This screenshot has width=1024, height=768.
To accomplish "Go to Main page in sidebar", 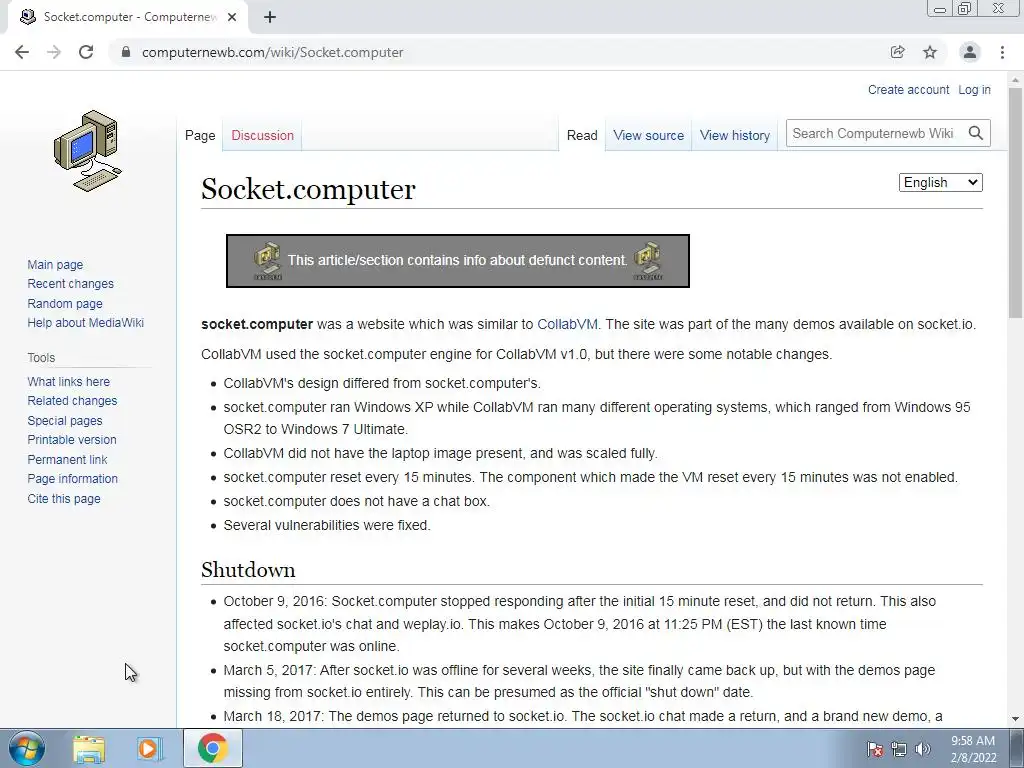I will pyautogui.click(x=55, y=264).
